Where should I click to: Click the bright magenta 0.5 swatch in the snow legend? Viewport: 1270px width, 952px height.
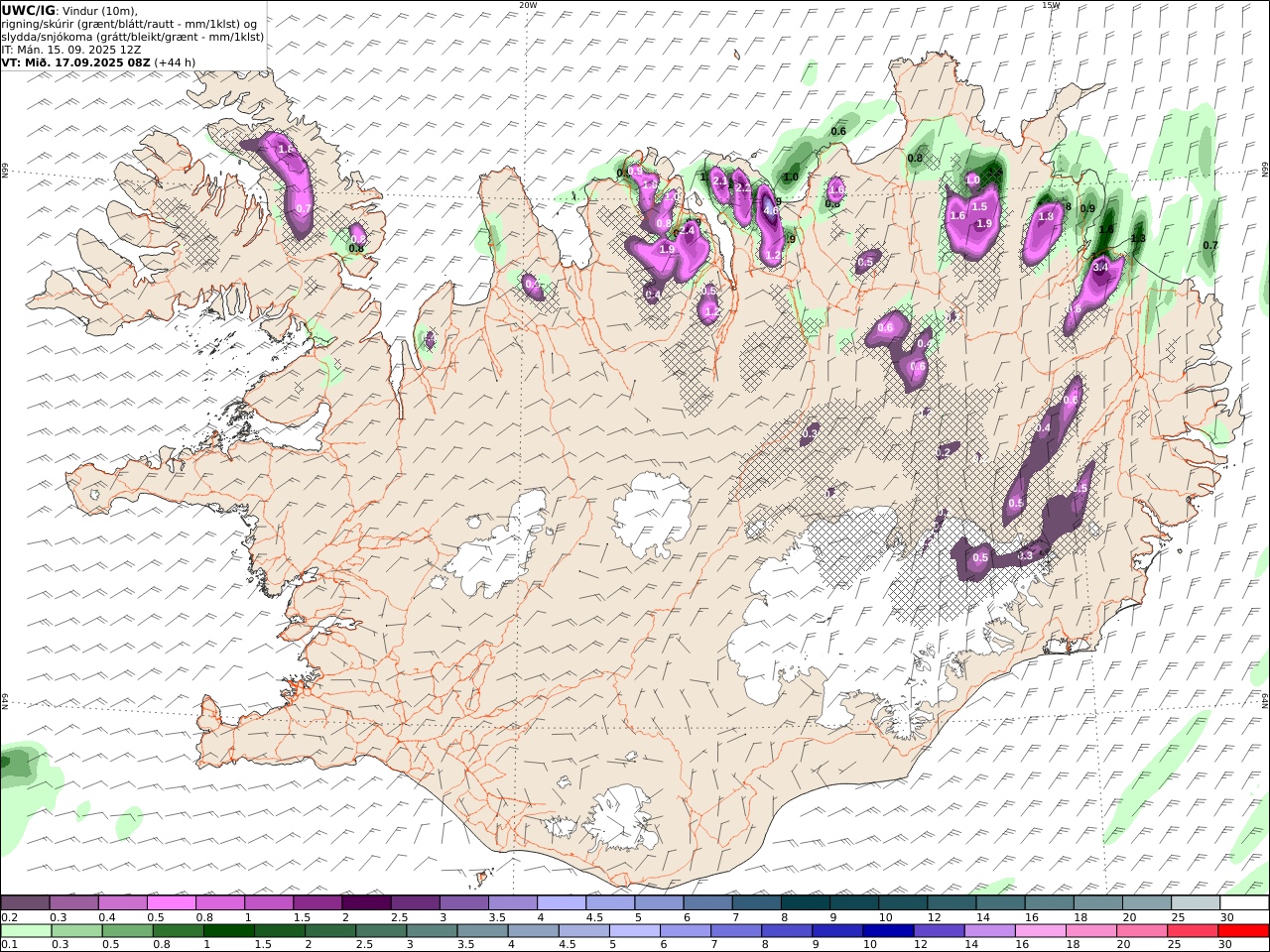(172, 903)
